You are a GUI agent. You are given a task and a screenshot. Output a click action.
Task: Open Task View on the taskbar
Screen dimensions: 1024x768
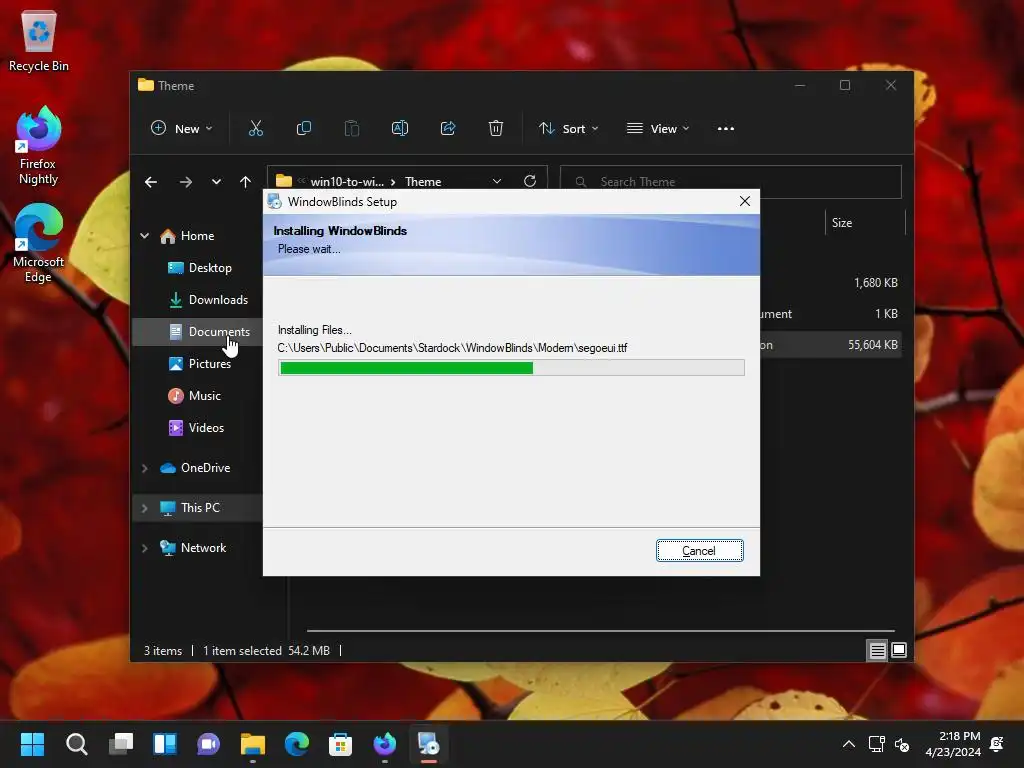pos(121,744)
